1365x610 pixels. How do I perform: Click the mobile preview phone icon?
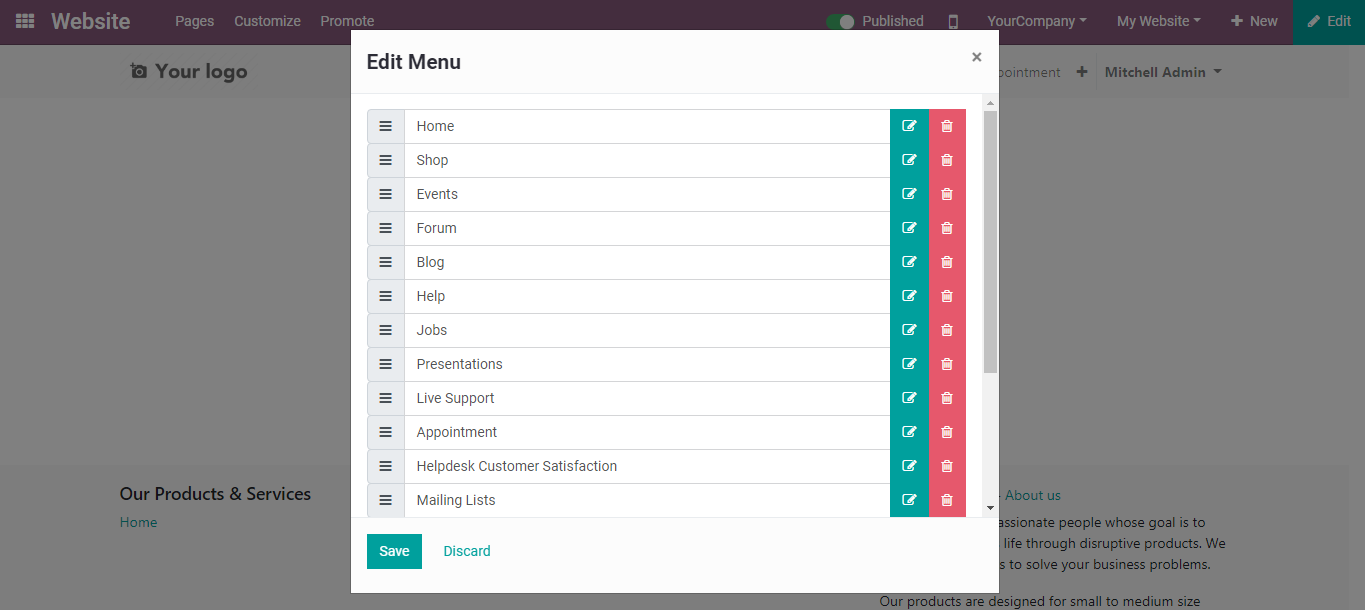click(953, 21)
